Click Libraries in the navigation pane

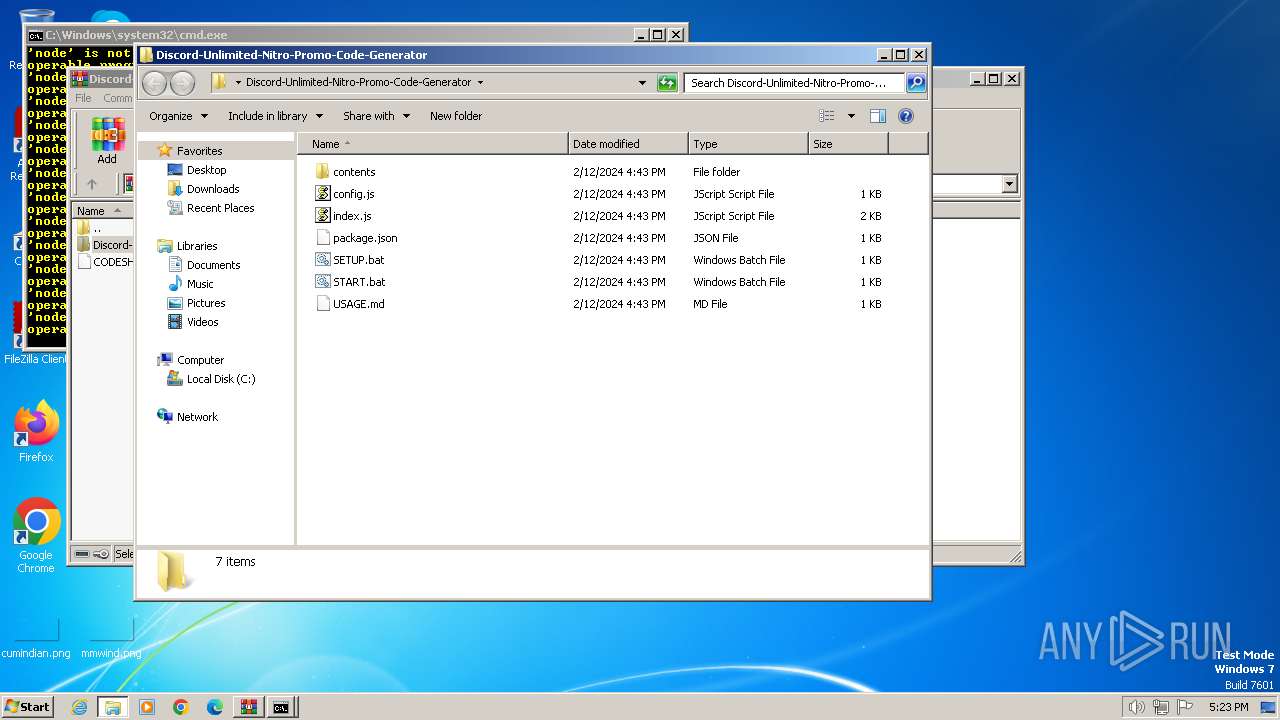[x=197, y=246]
